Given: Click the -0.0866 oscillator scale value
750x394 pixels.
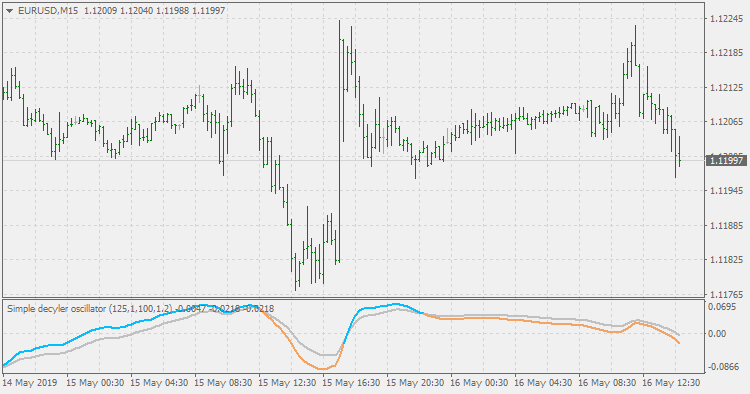Looking at the screenshot, I should coord(722,367).
